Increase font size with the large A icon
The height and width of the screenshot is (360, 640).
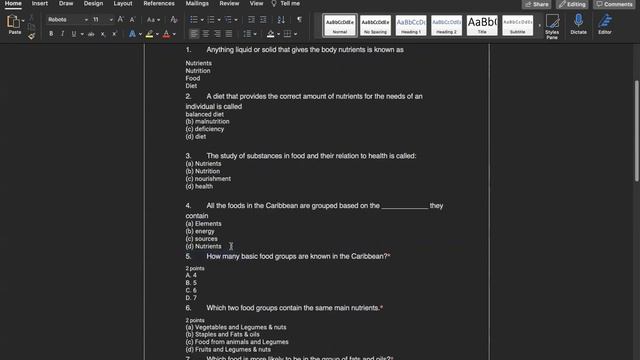pyautogui.click(x=121, y=20)
